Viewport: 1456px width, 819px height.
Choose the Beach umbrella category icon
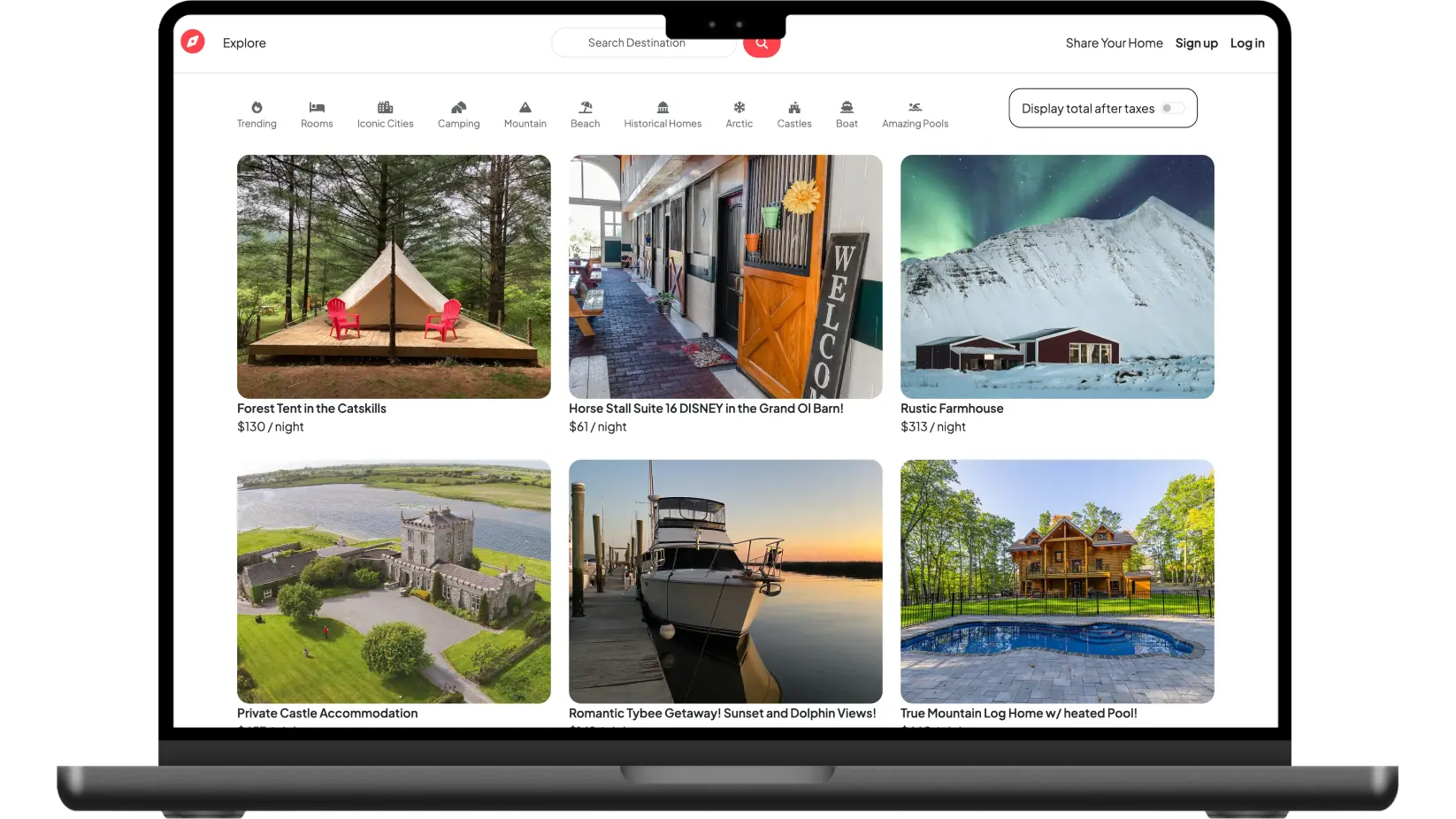[585, 108]
